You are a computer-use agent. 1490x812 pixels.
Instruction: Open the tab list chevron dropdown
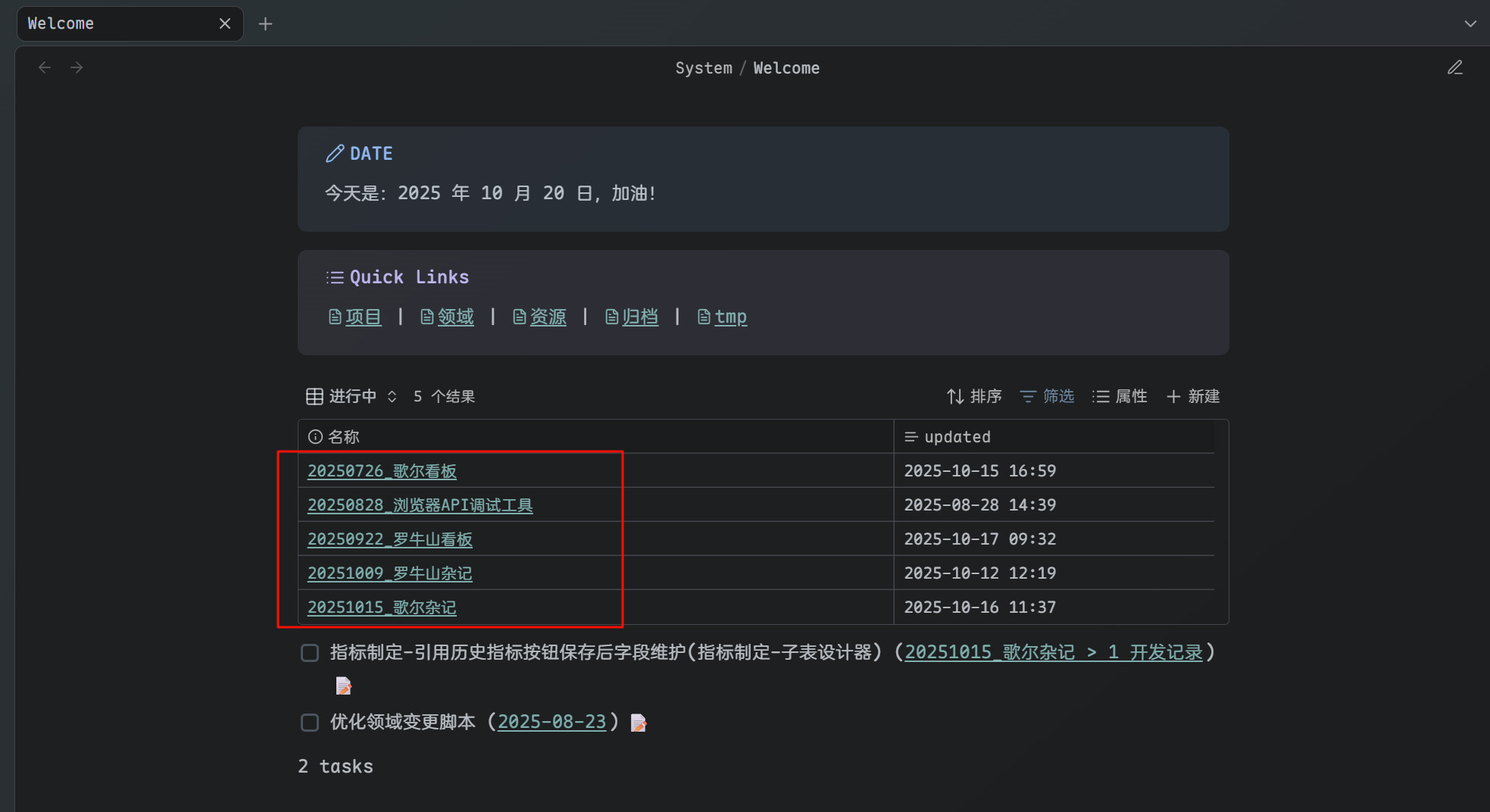(x=1470, y=24)
